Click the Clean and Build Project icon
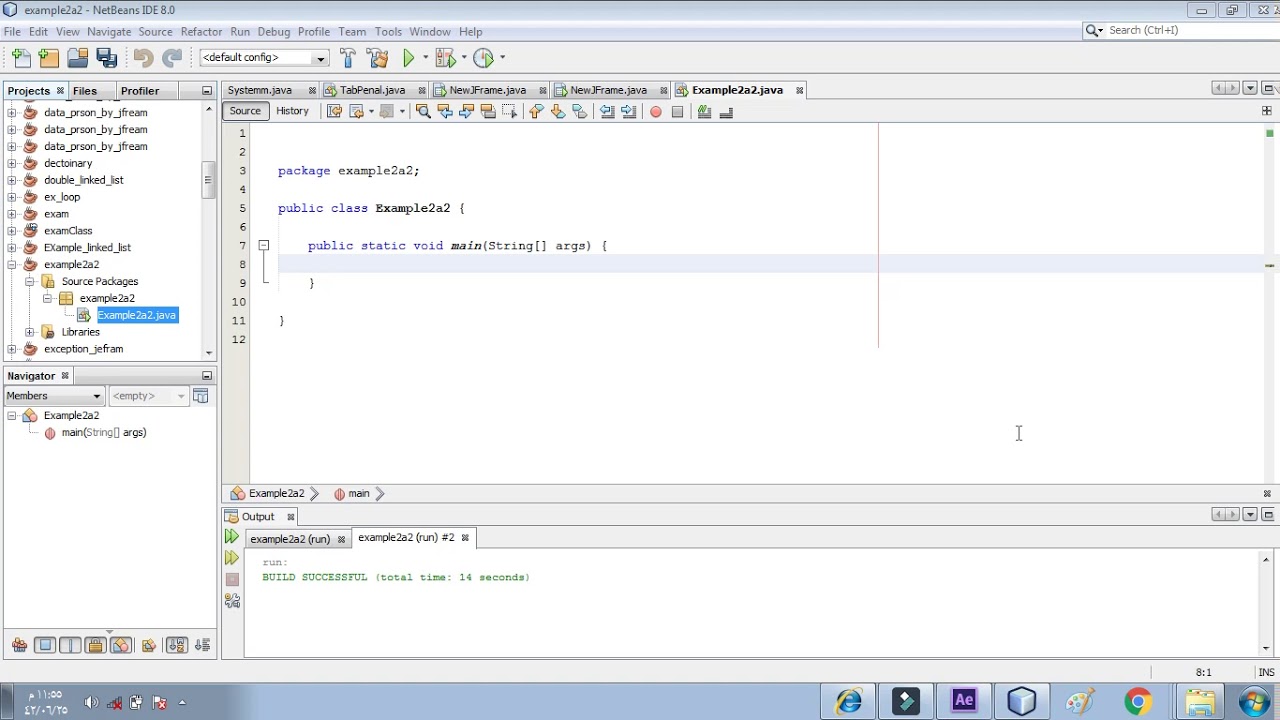The width and height of the screenshot is (1280, 720). tap(377, 58)
